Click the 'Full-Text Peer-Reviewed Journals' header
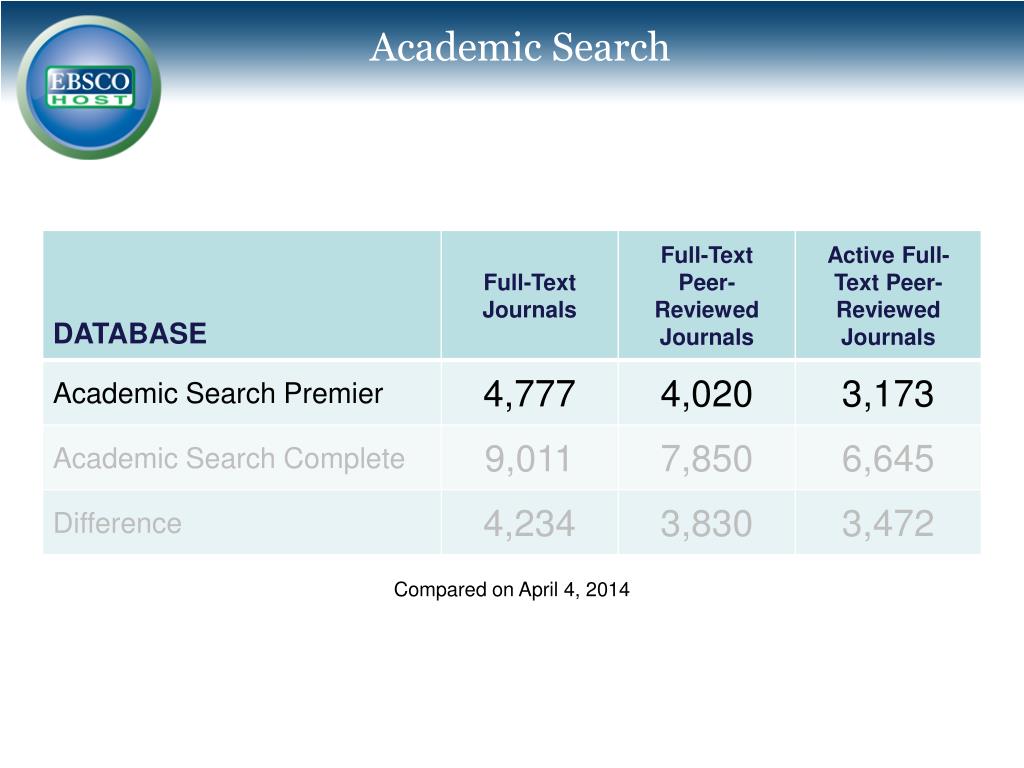The height and width of the screenshot is (768, 1024). pyautogui.click(x=707, y=296)
